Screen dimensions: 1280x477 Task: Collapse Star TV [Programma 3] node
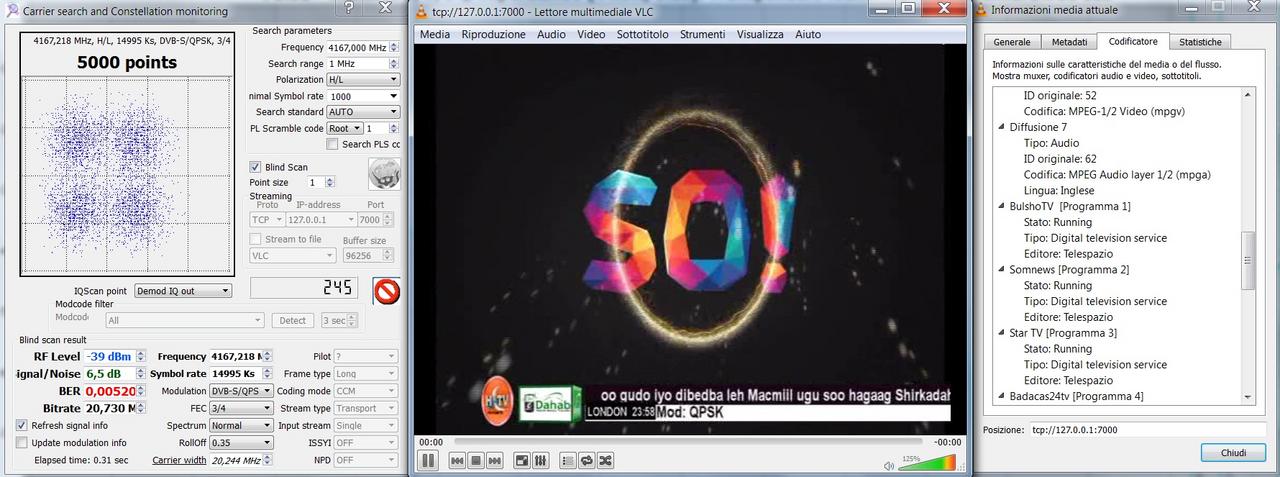(1002, 333)
